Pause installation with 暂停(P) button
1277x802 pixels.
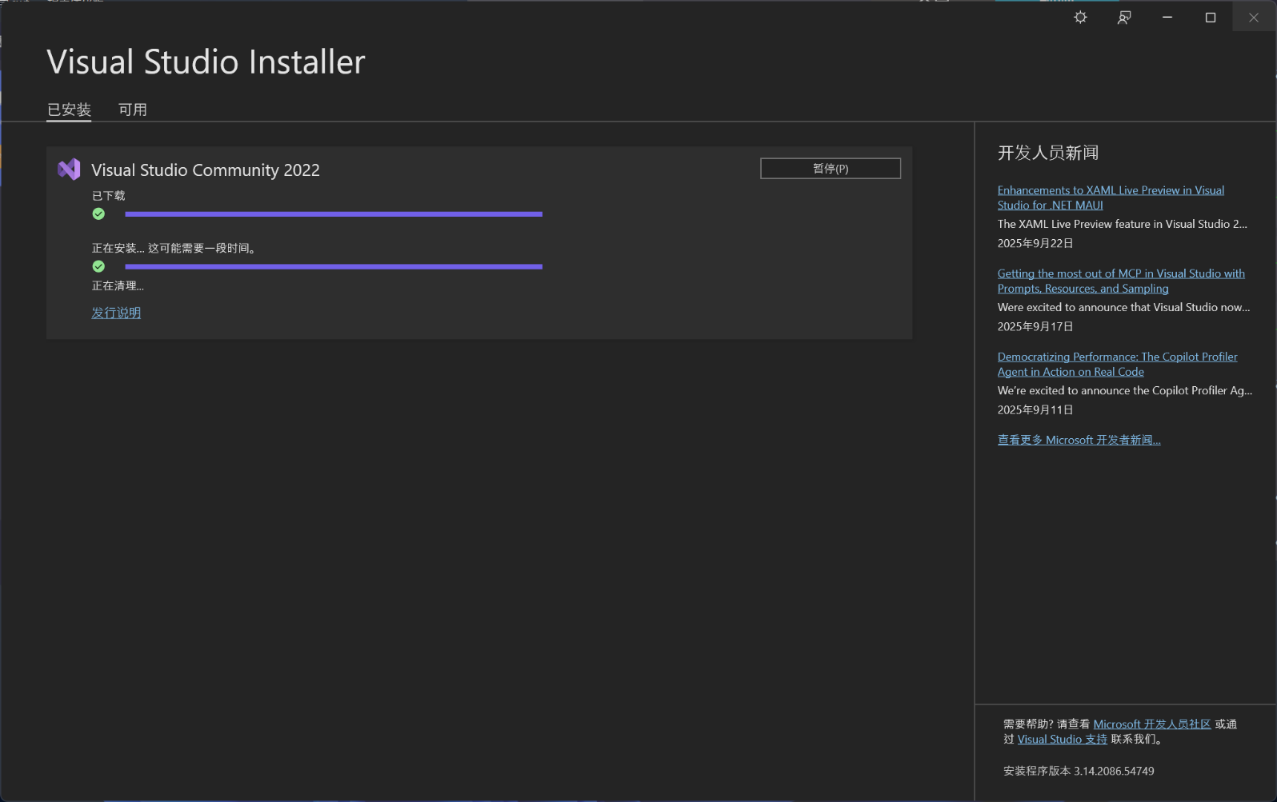pyautogui.click(x=830, y=168)
